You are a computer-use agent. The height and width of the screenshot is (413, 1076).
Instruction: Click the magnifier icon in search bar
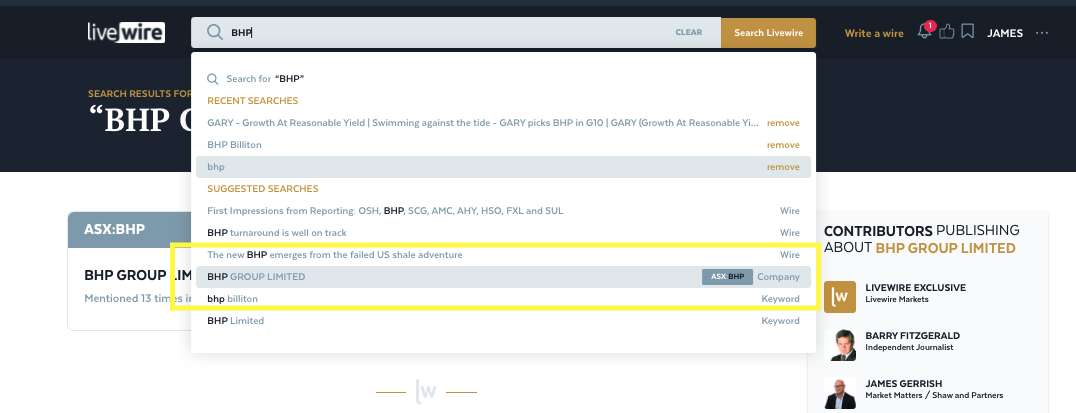pos(214,33)
